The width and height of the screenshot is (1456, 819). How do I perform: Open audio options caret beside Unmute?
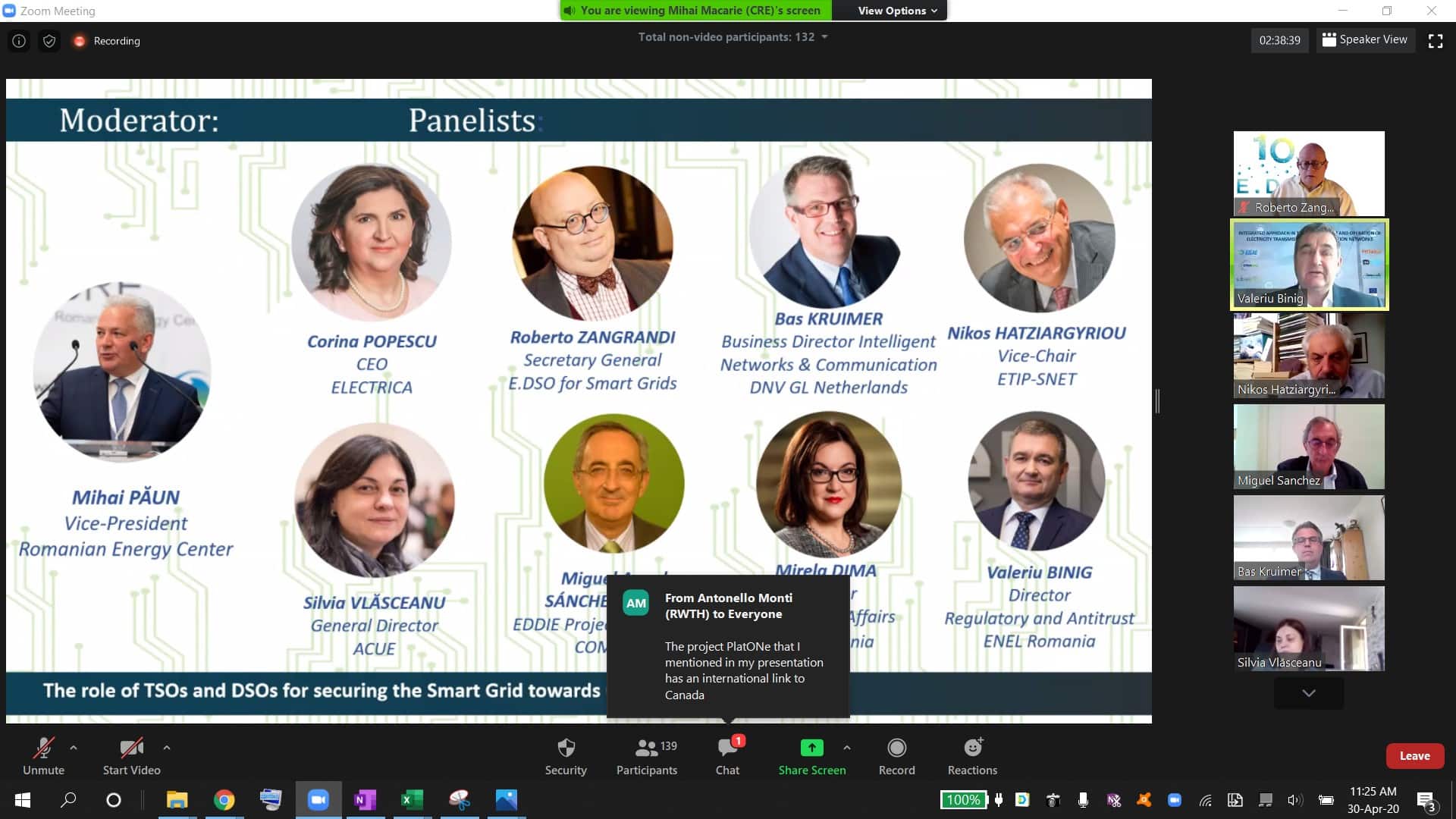click(x=74, y=748)
